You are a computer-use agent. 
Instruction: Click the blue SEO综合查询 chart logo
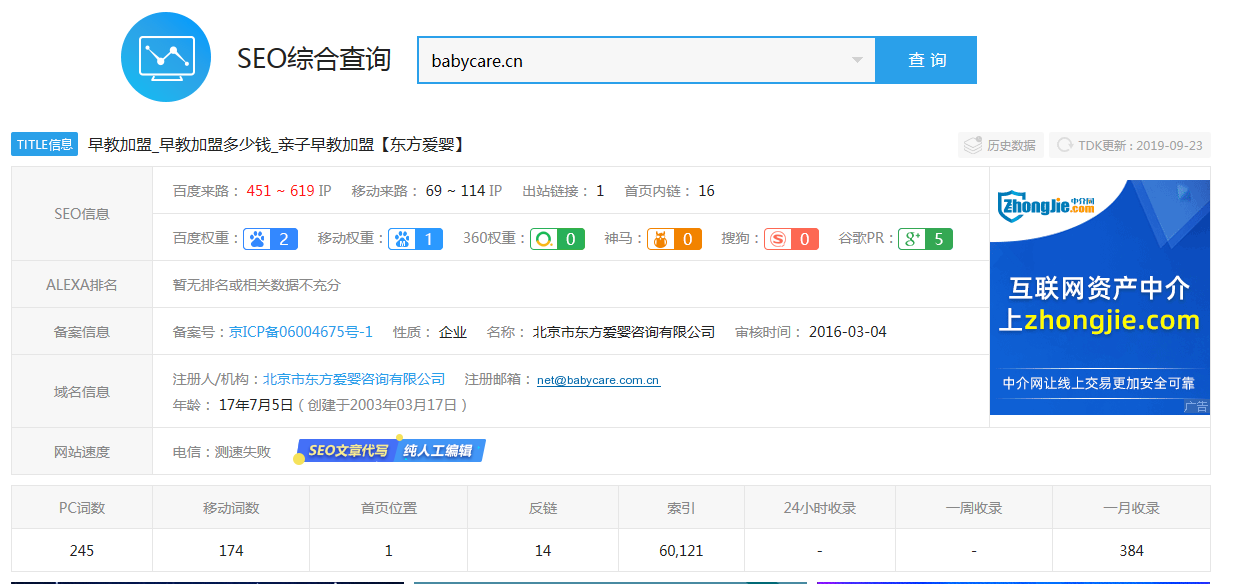(166, 57)
